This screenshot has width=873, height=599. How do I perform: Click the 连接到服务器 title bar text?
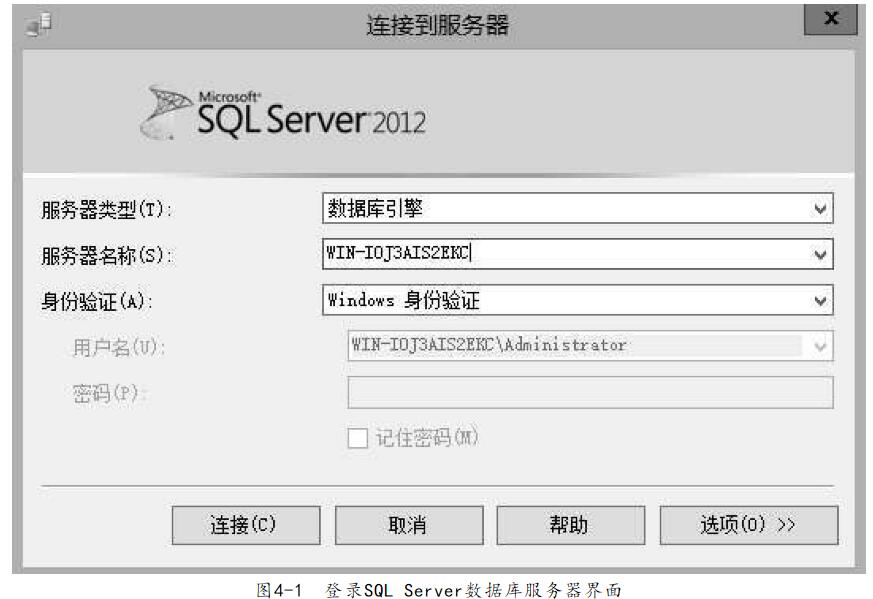coord(437,26)
